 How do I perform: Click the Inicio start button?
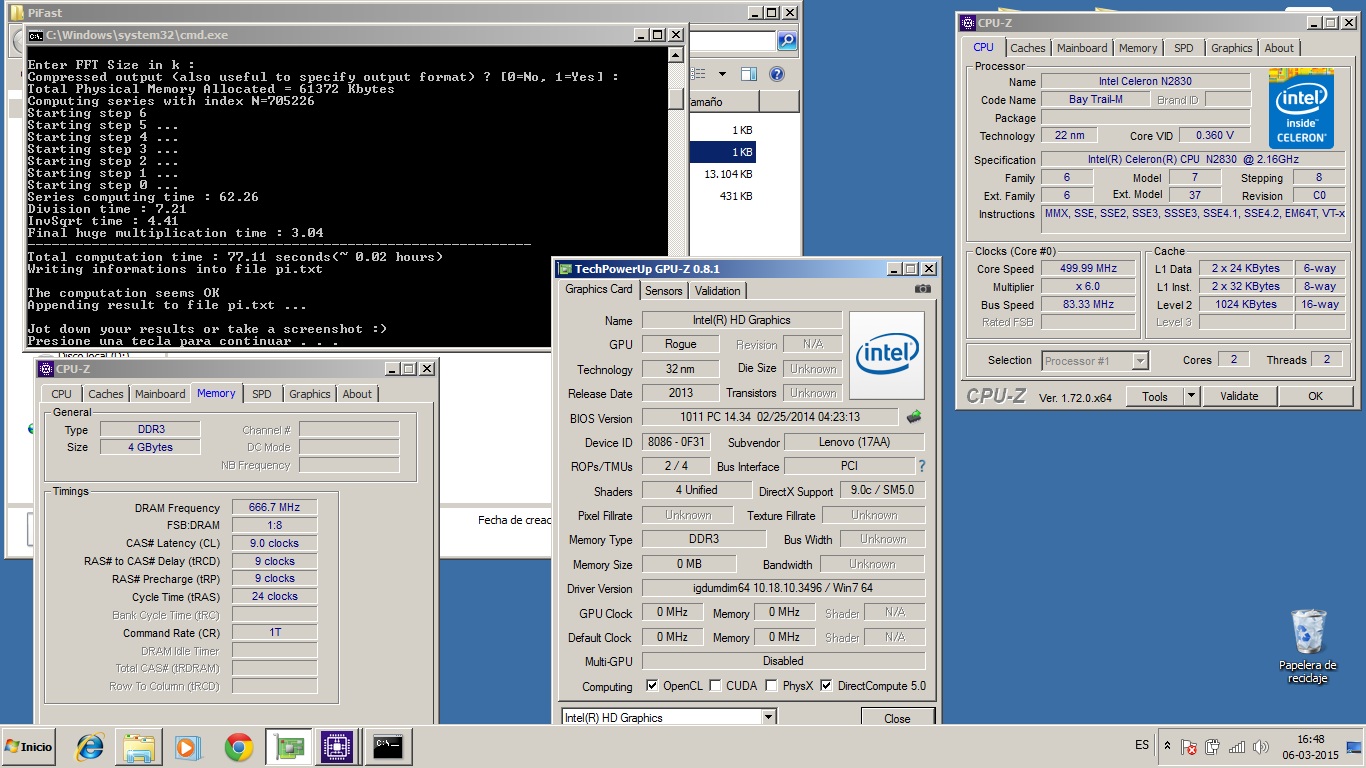(x=29, y=747)
